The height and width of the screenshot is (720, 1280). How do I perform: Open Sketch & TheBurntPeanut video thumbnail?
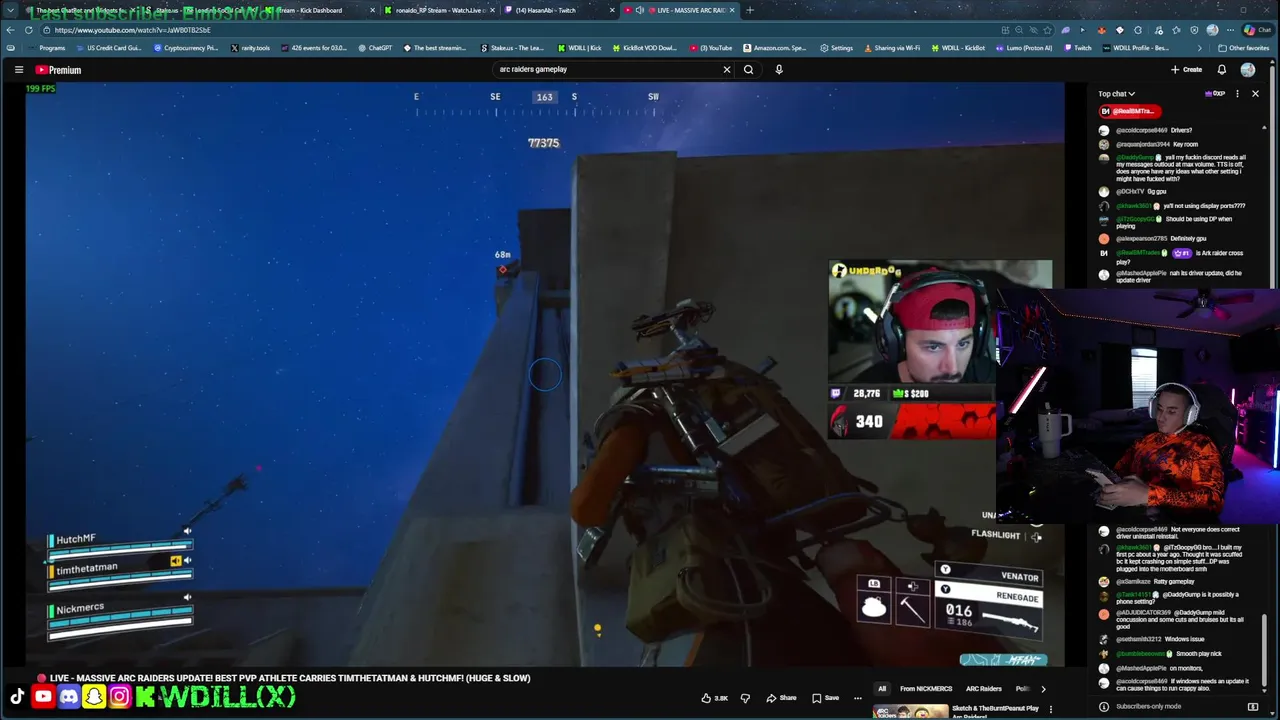[x=911, y=711]
